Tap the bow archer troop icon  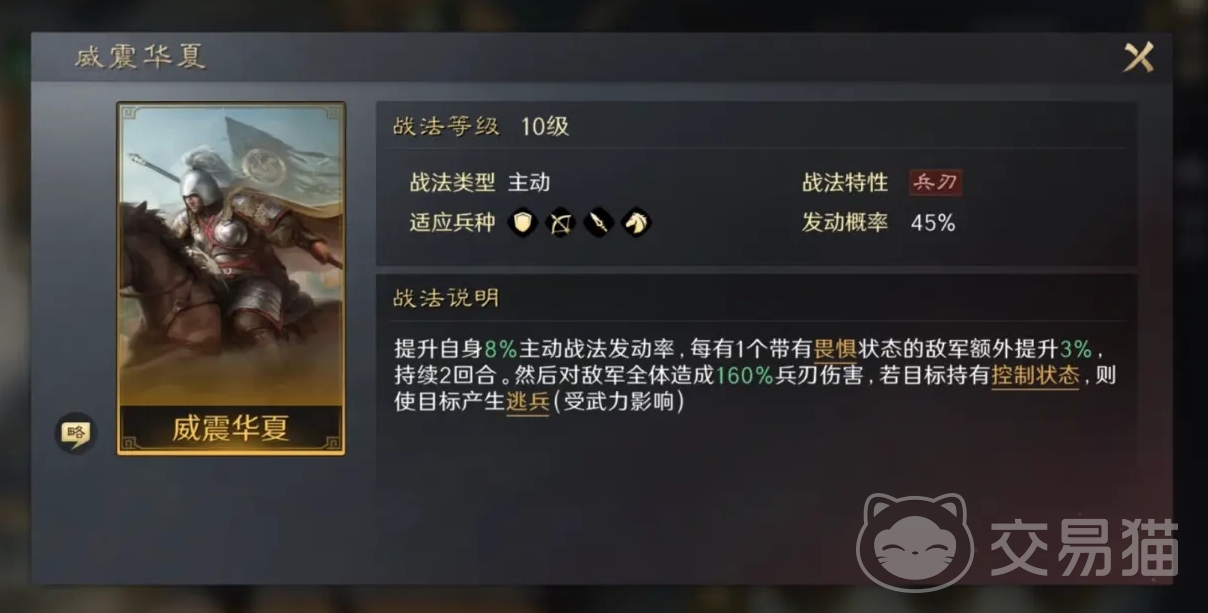(x=560, y=222)
